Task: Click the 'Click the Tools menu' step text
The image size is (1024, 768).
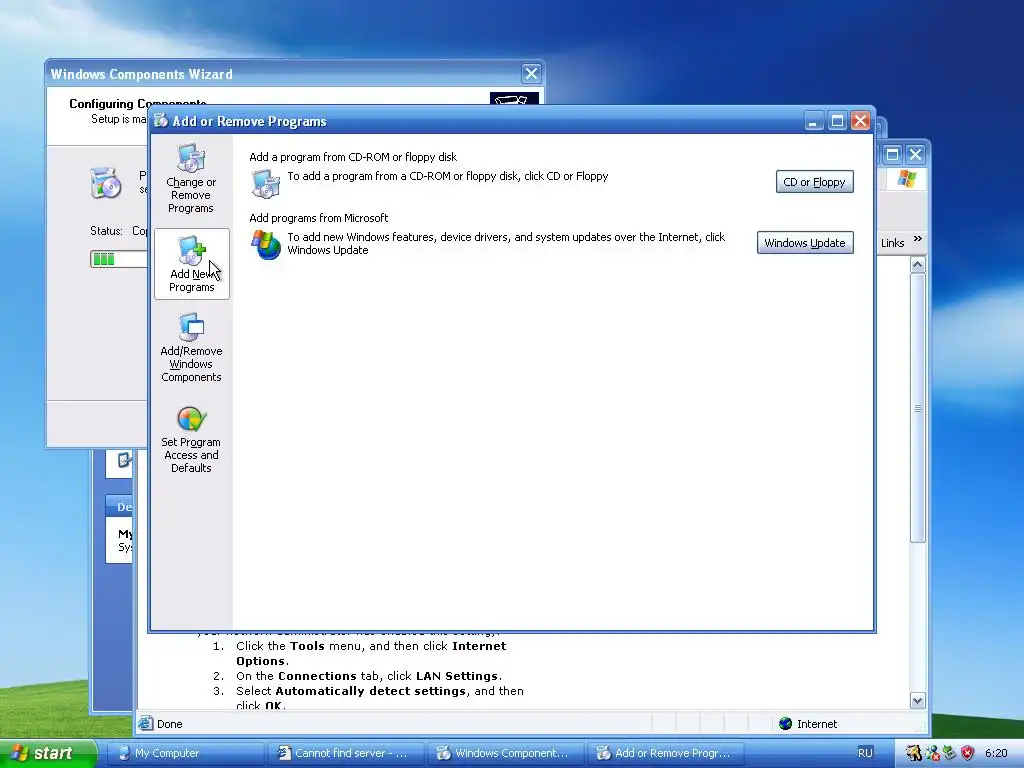Action: click(x=371, y=653)
